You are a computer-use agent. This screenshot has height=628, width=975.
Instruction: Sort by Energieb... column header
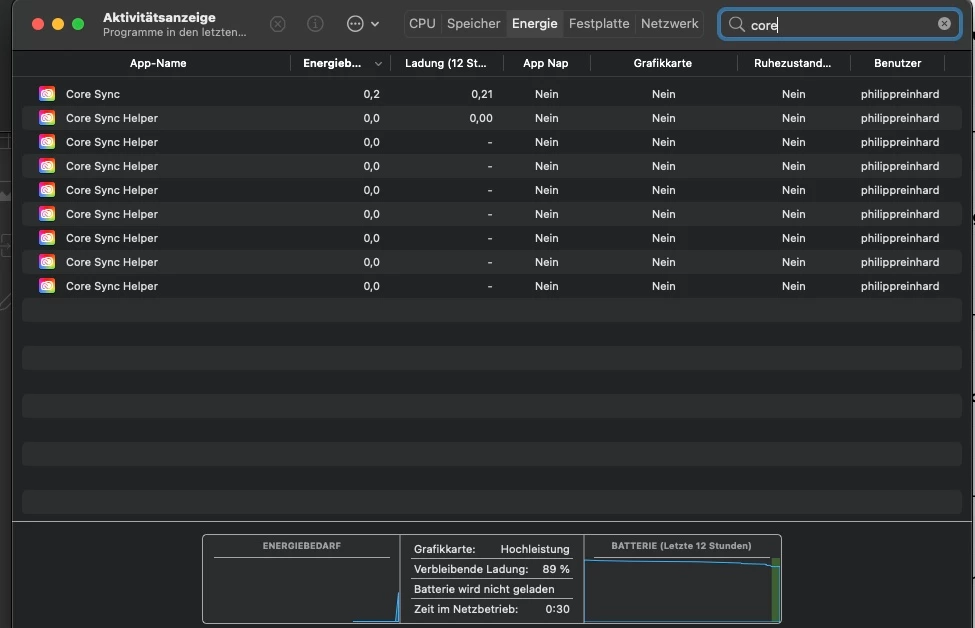click(332, 63)
